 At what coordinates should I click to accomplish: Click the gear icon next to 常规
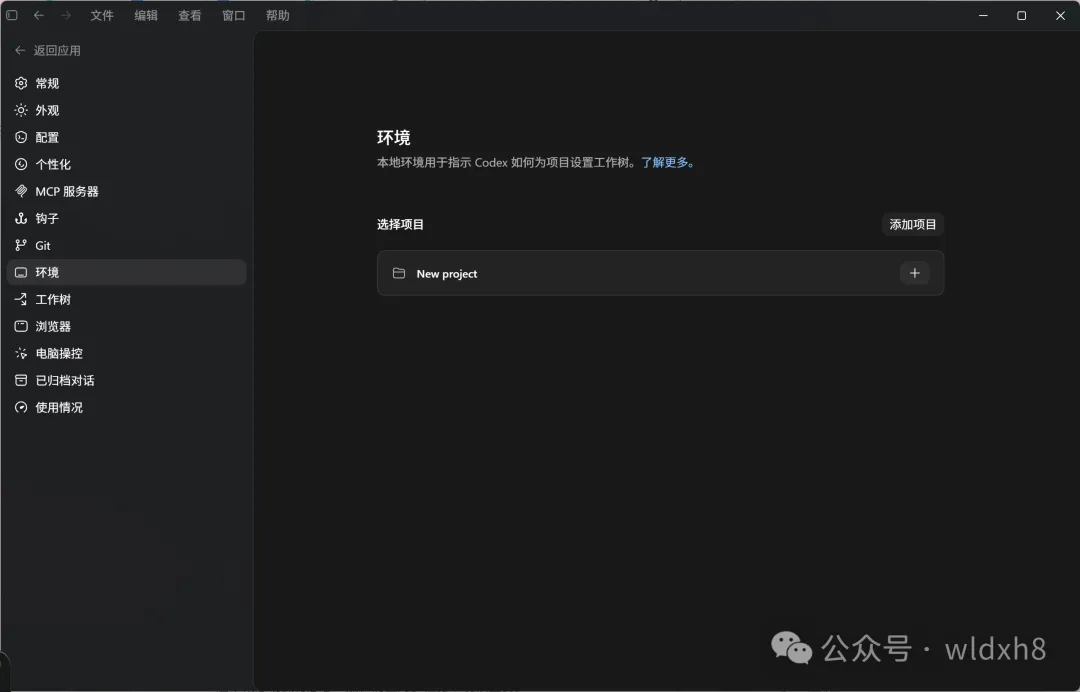21,83
